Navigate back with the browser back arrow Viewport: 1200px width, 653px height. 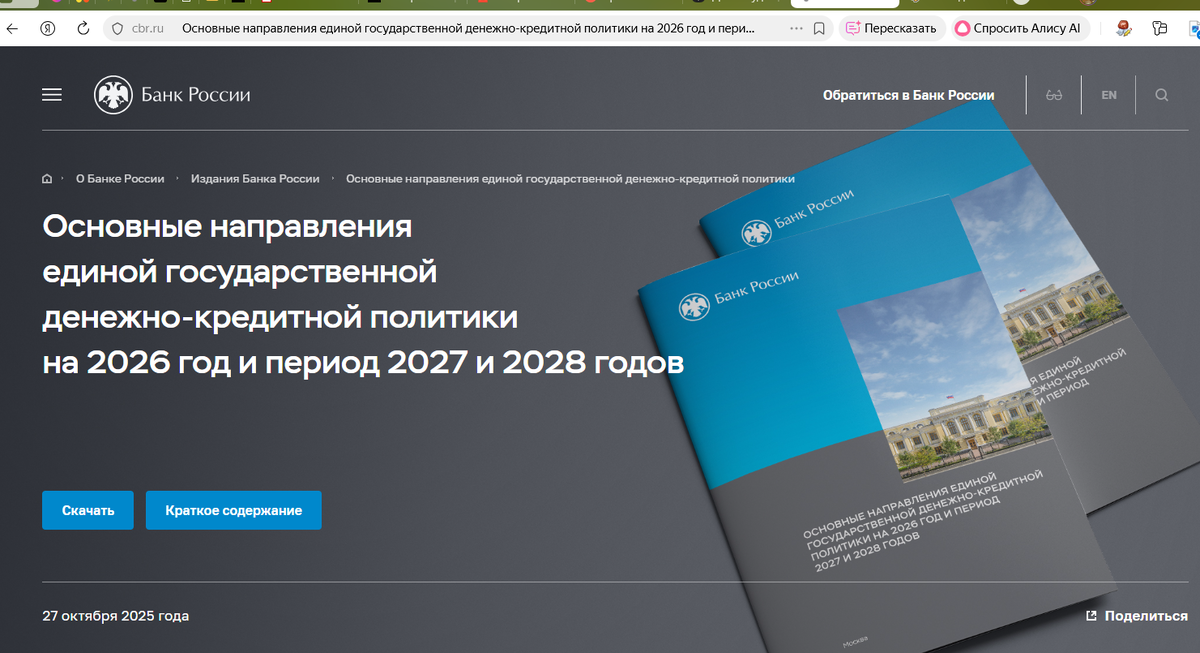[x=11, y=29]
